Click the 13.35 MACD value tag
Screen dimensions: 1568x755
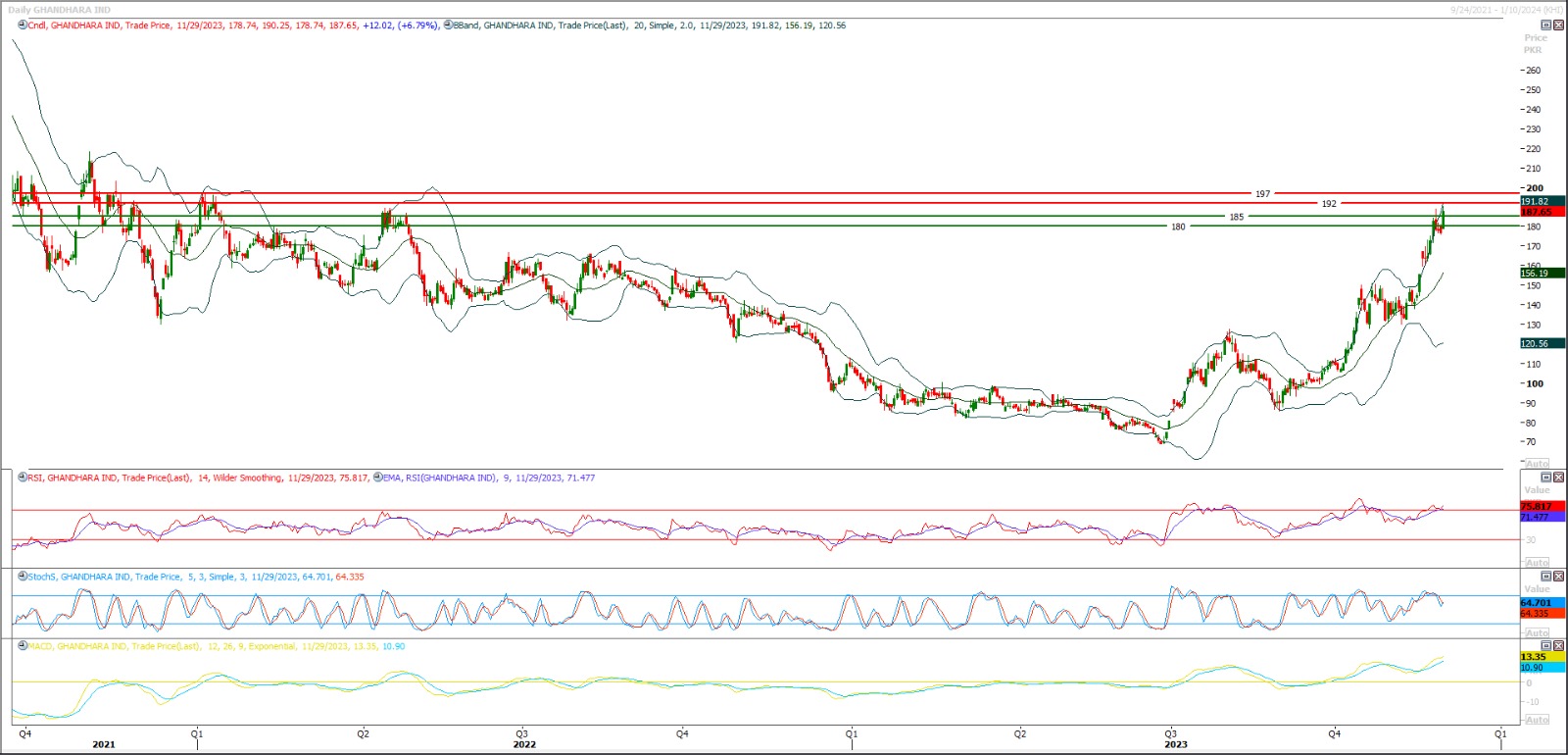click(1542, 656)
